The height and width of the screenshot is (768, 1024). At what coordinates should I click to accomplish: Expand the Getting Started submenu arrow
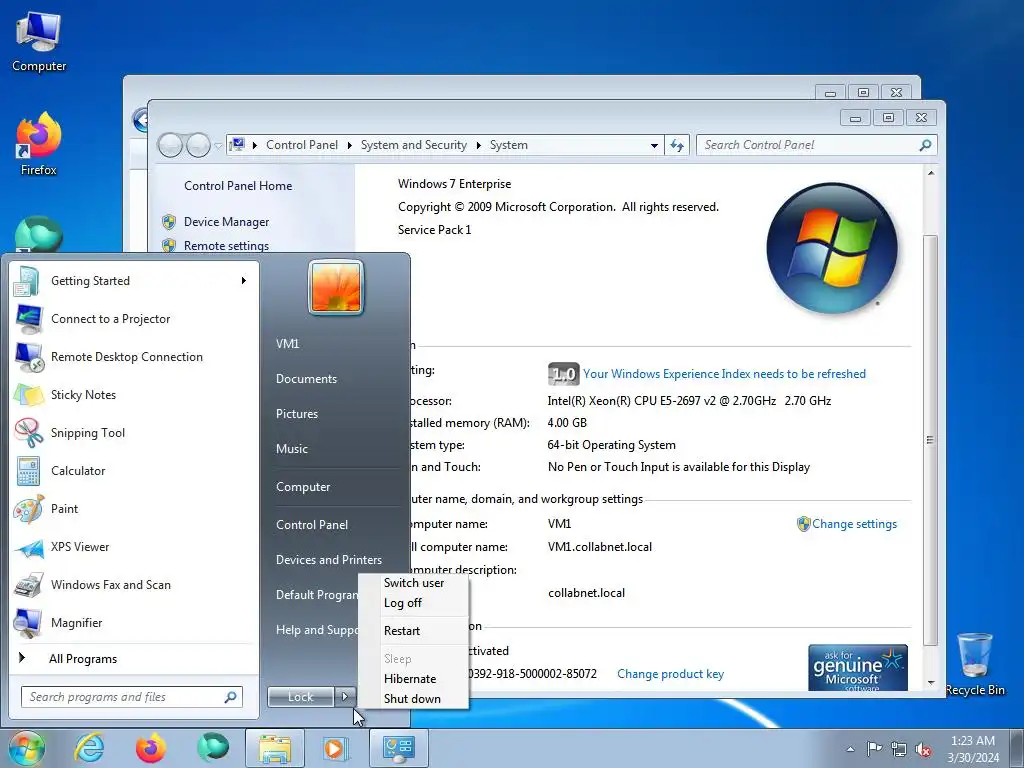click(x=244, y=281)
